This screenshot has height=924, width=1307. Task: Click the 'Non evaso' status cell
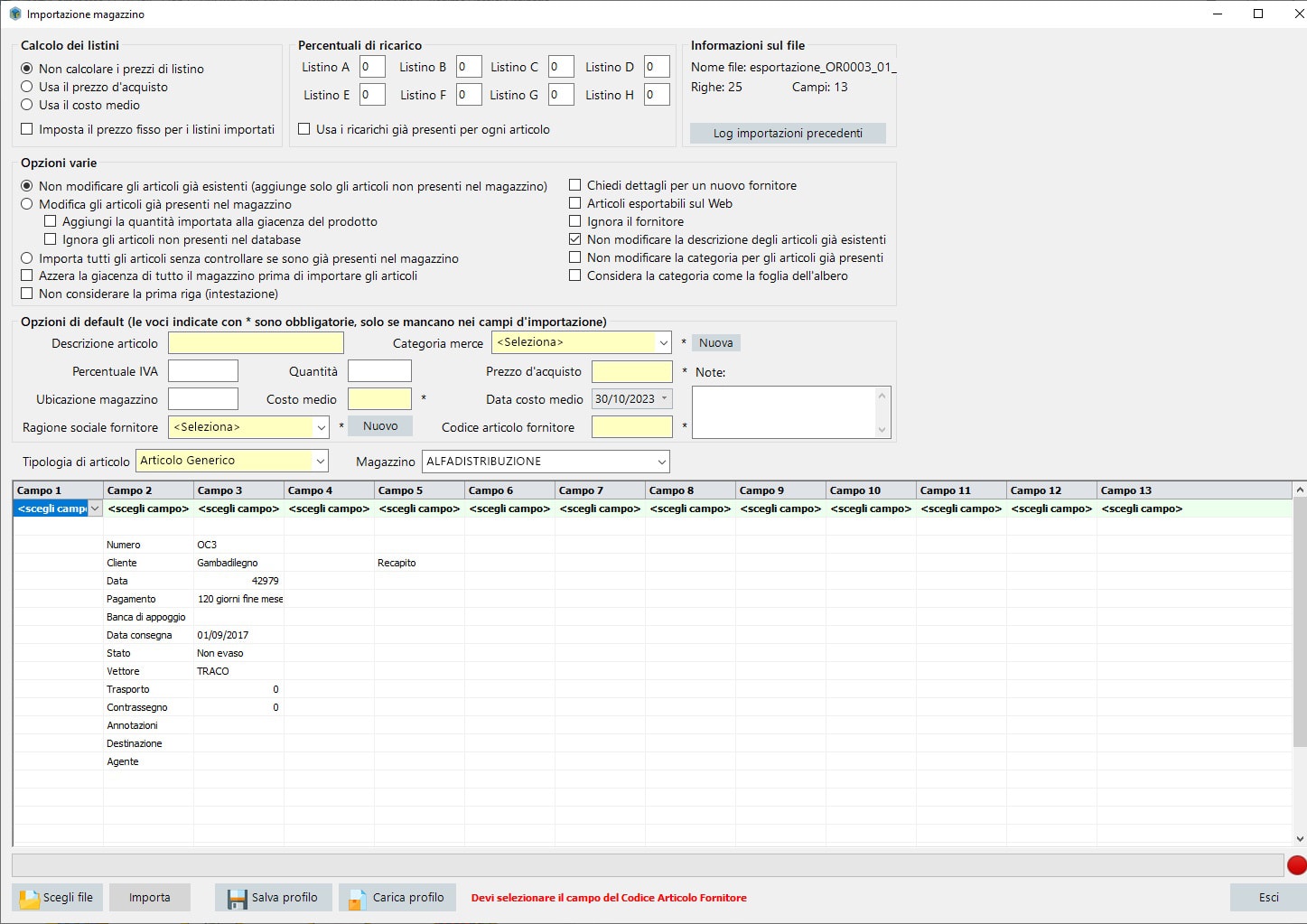click(x=238, y=653)
